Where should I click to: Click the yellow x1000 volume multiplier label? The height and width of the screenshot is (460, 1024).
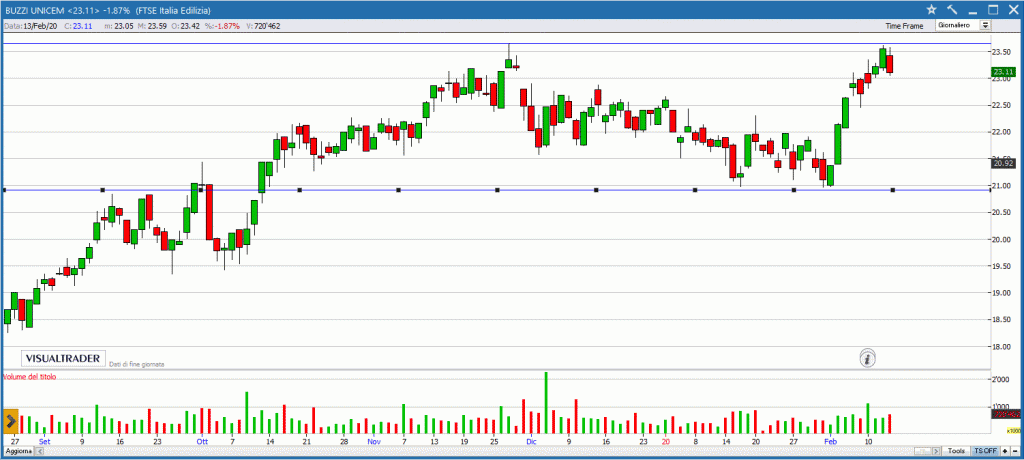[x=1014, y=431]
